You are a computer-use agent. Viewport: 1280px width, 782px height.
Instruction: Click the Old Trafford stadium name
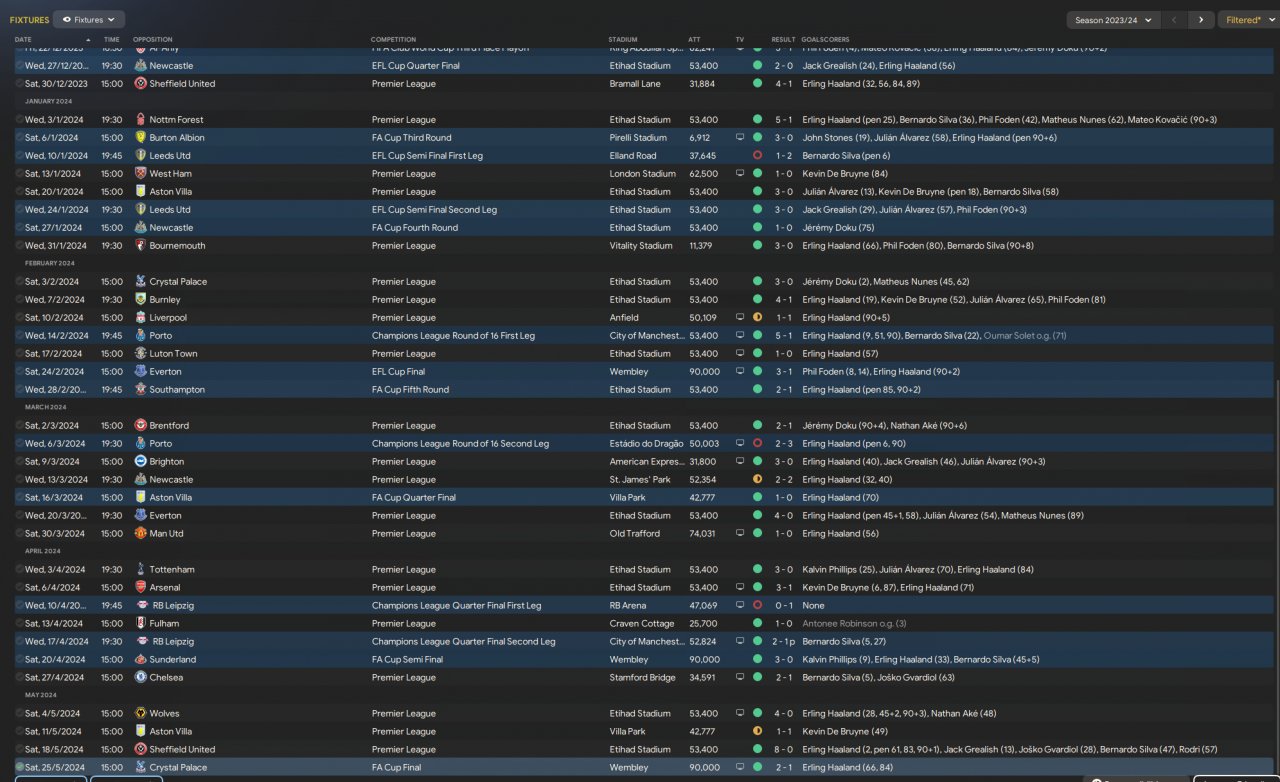[x=635, y=534]
